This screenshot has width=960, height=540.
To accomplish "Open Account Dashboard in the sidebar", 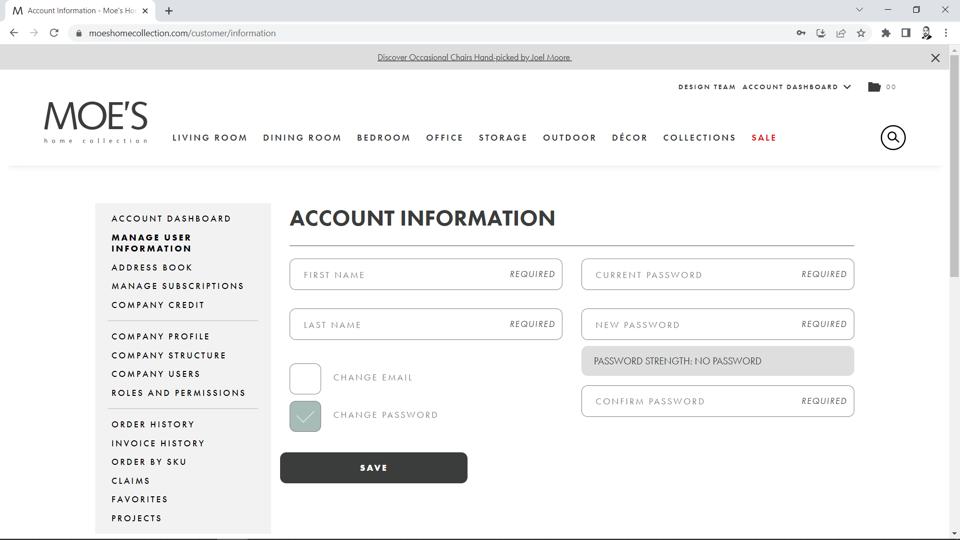I will [171, 219].
